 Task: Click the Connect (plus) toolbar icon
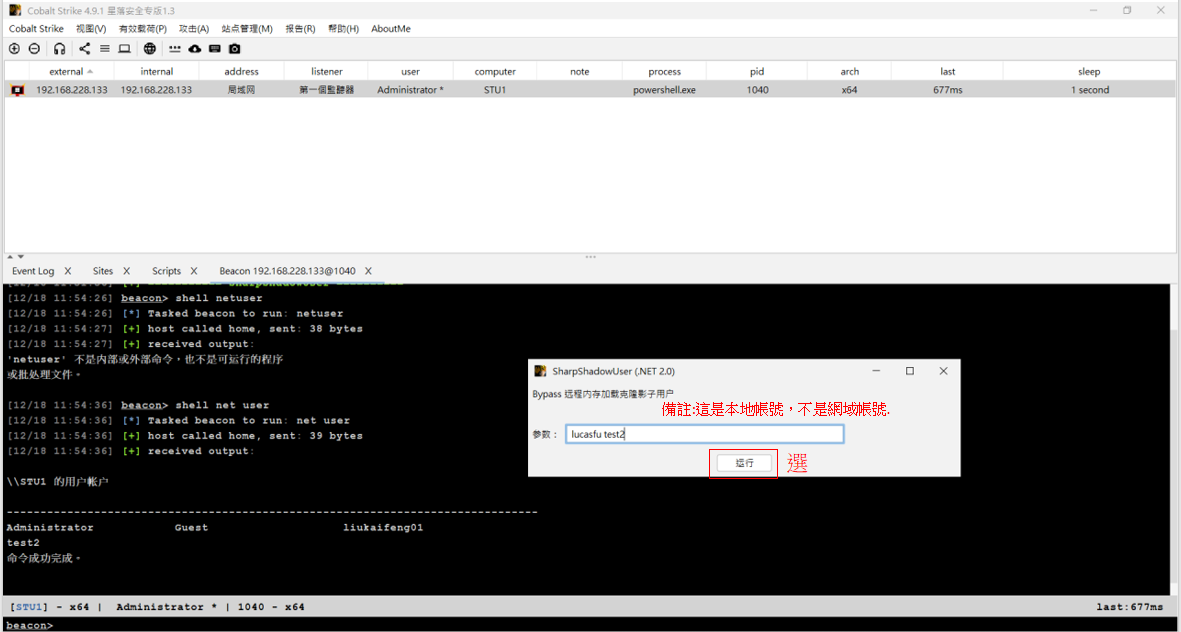(x=14, y=48)
